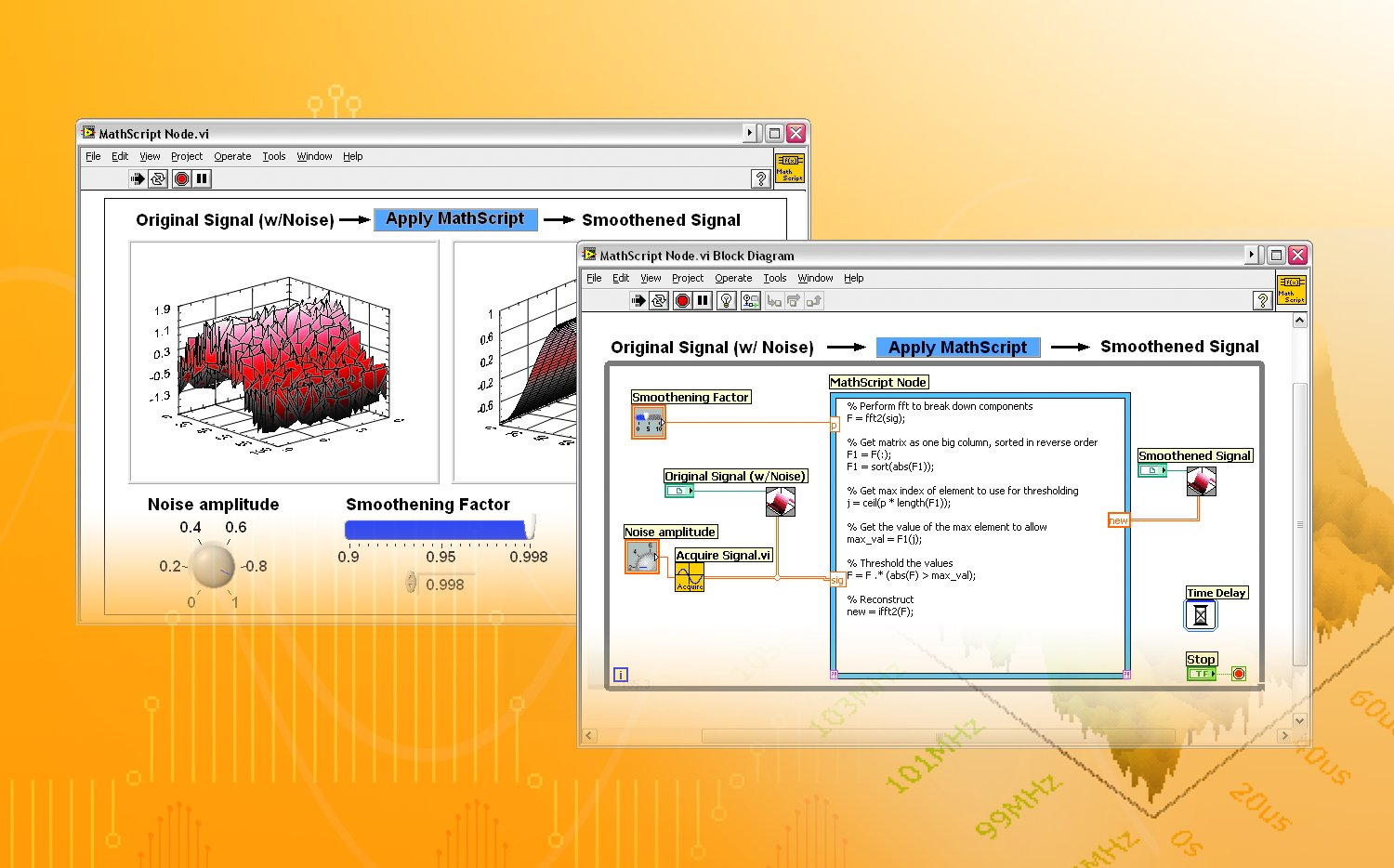Select Run Continuously in the block diagram window
The image size is (1394, 868).
click(658, 300)
